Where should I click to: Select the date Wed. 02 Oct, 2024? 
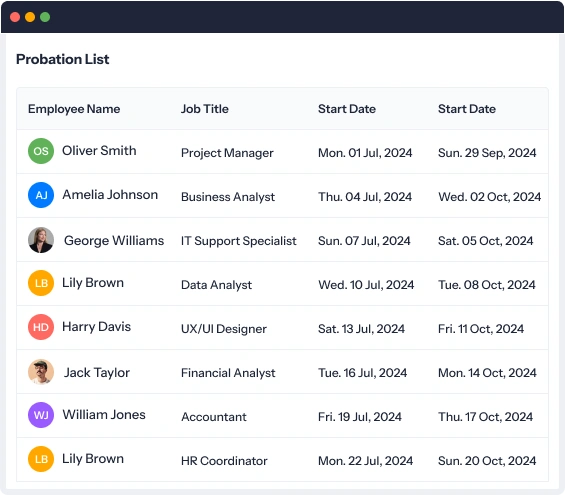click(489, 197)
